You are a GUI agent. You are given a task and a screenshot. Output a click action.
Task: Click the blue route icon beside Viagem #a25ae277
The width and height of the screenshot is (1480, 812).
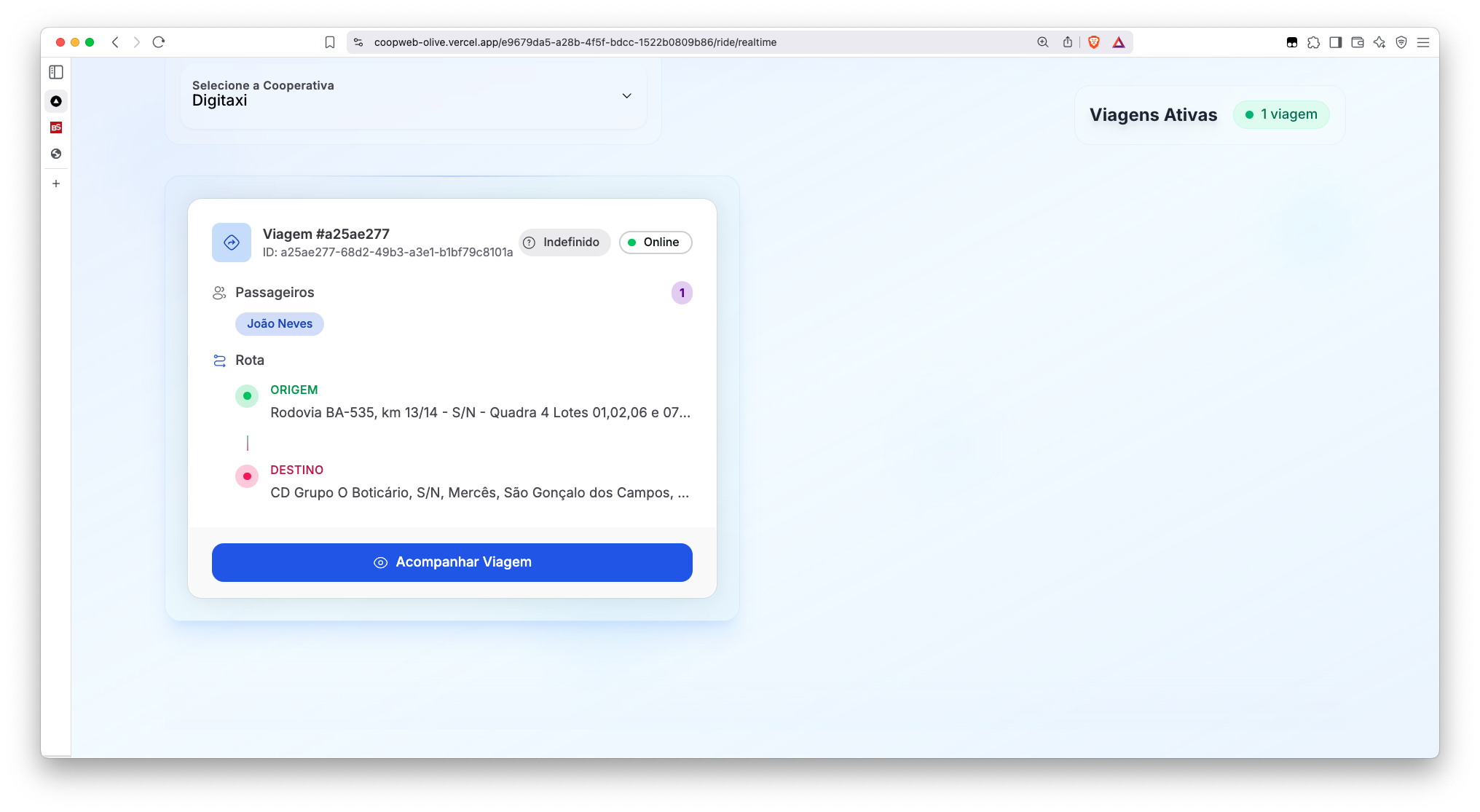click(231, 243)
